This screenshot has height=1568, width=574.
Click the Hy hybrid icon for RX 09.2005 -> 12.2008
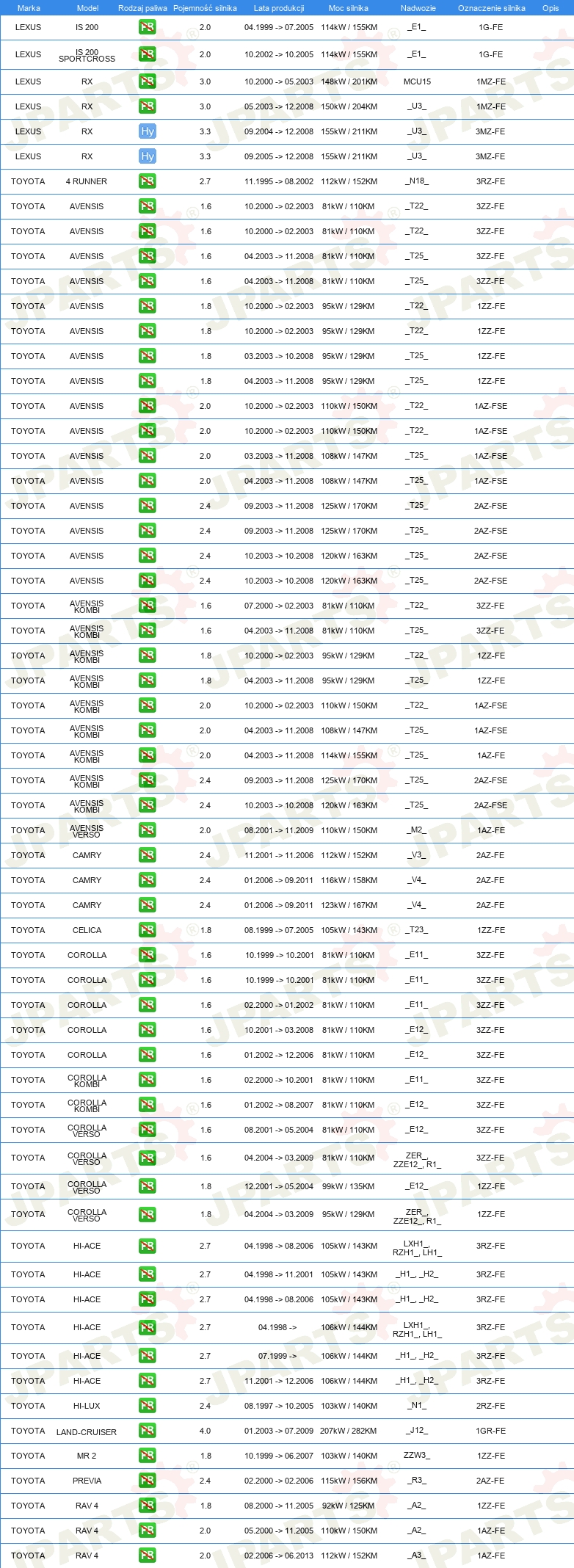148,156
